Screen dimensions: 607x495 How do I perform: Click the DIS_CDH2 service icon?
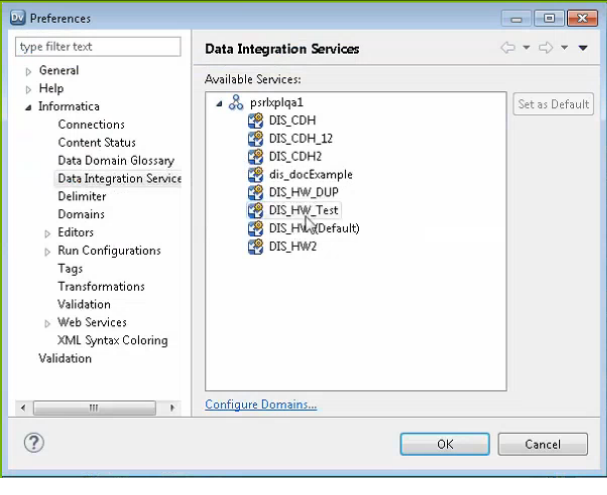click(x=255, y=156)
